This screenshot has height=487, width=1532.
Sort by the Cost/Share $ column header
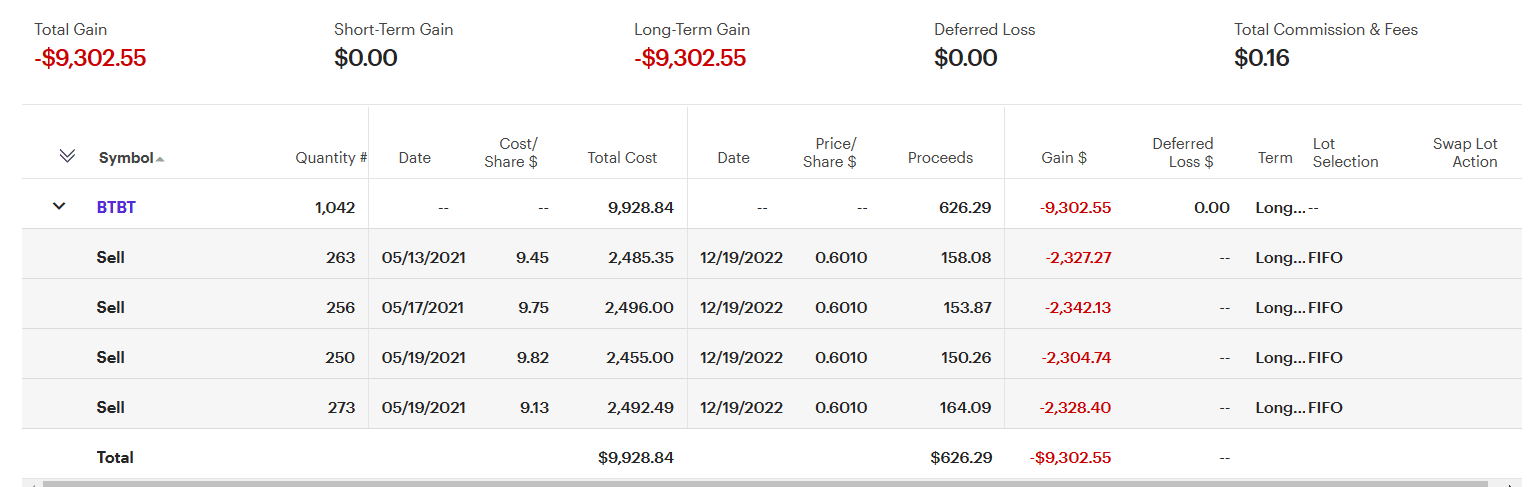click(511, 153)
